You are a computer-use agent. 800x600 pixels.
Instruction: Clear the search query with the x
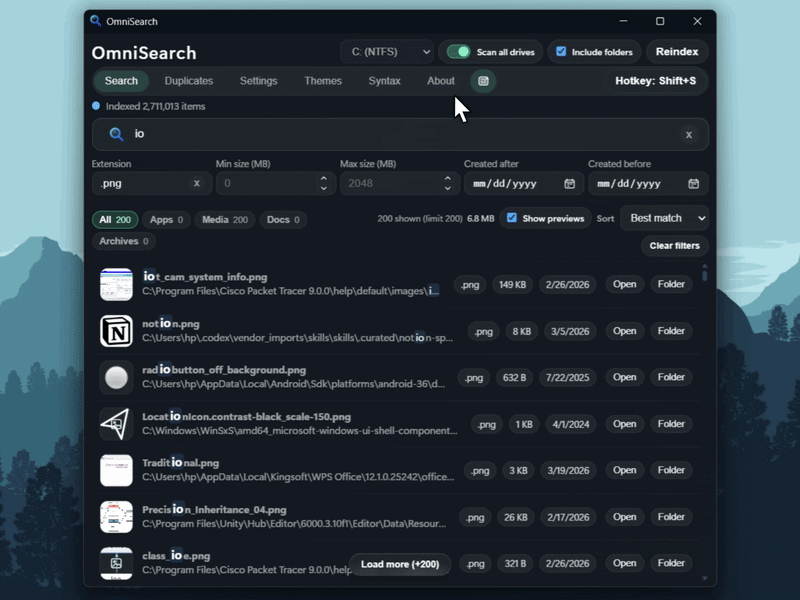689,135
